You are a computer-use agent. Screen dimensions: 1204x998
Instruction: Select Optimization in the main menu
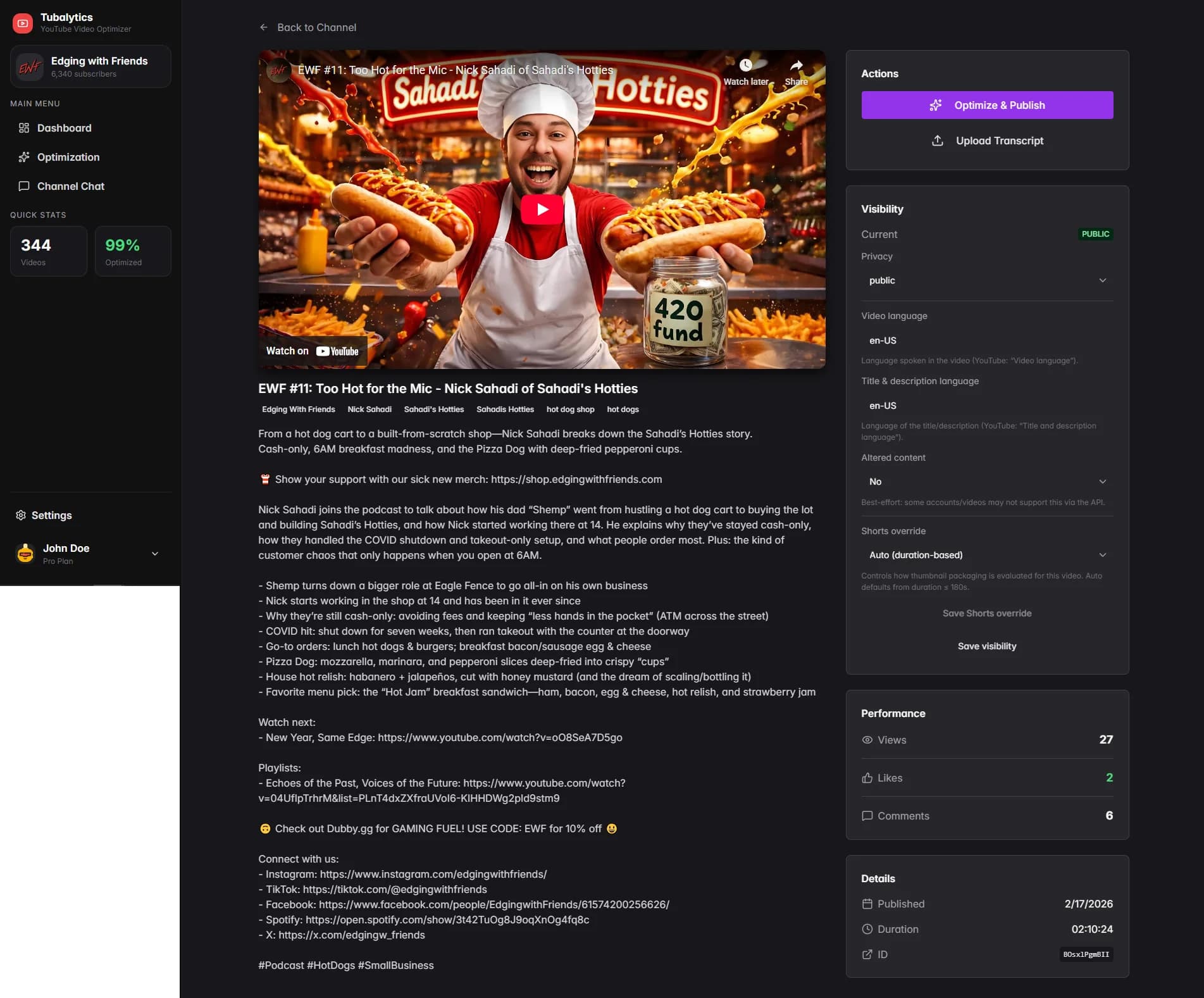tap(68, 157)
